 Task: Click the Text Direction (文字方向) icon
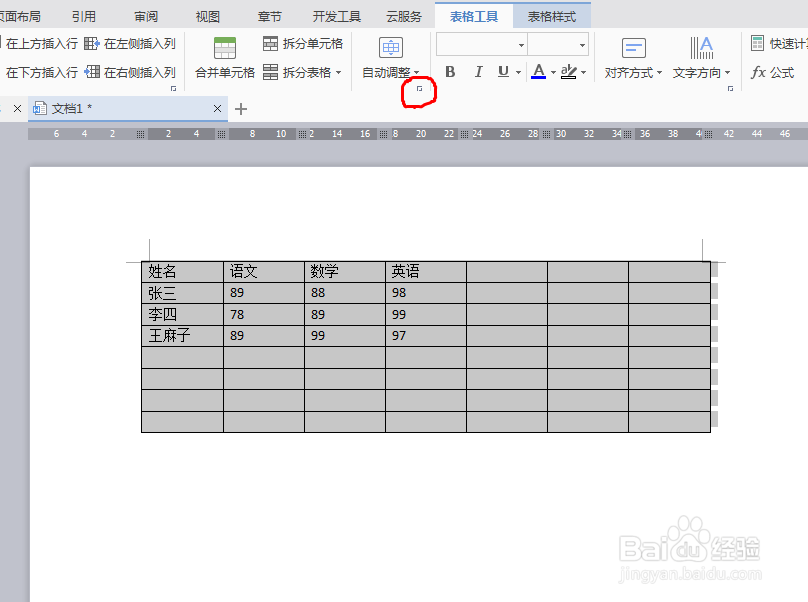(x=702, y=45)
